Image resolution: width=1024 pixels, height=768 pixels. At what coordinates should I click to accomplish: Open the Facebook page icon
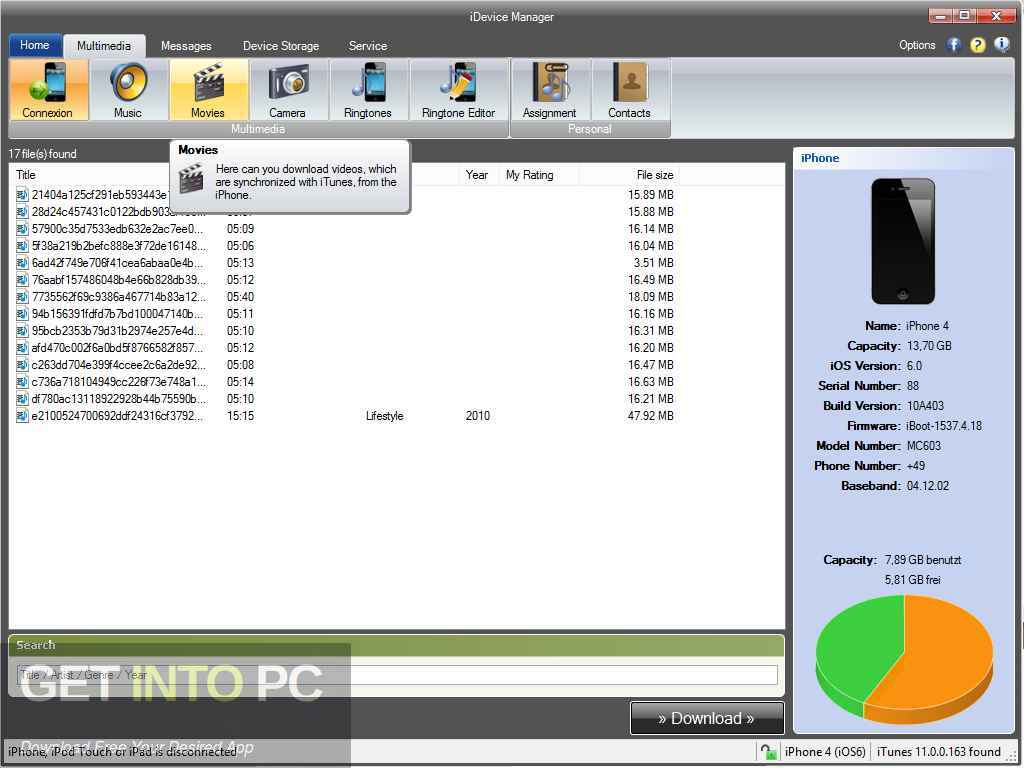tap(954, 44)
